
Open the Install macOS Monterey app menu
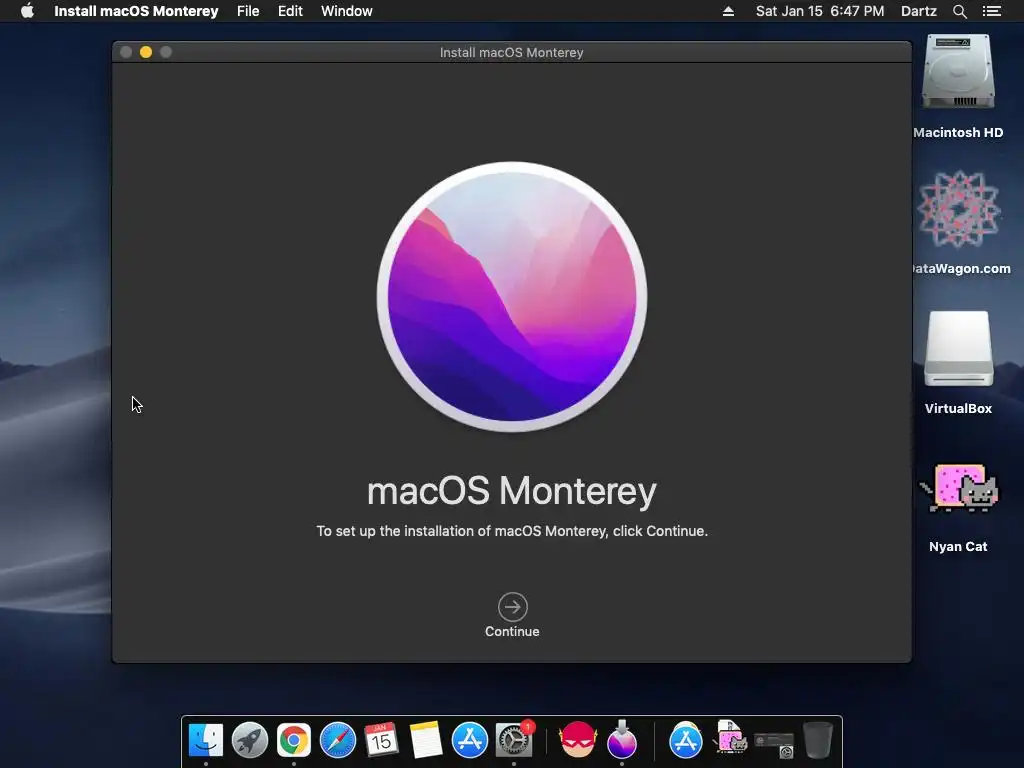point(136,11)
